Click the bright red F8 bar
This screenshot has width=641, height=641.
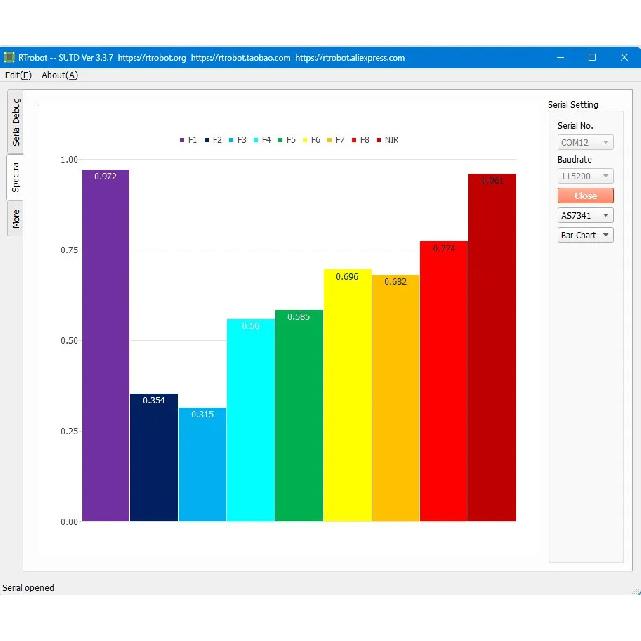pos(444,381)
